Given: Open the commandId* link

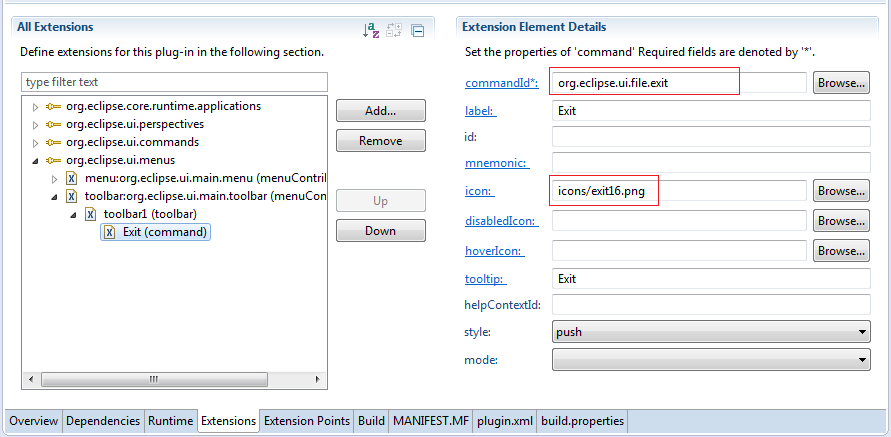Looking at the screenshot, I should (502, 83).
